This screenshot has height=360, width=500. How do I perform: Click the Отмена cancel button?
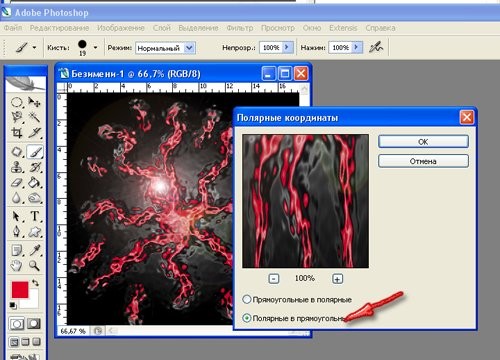click(x=423, y=161)
